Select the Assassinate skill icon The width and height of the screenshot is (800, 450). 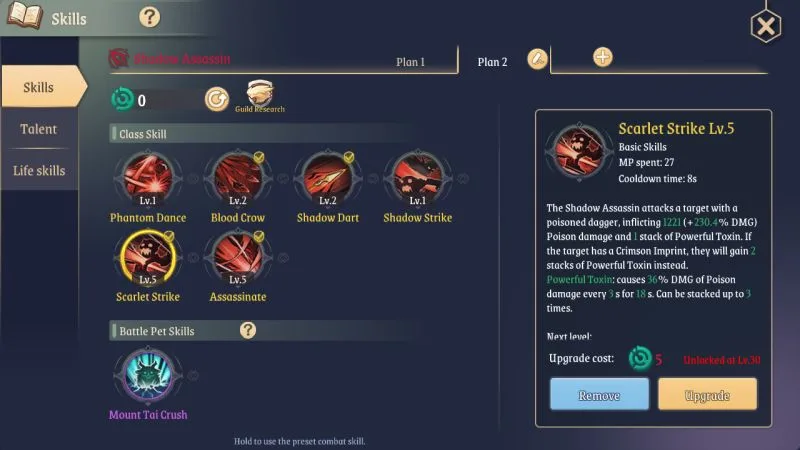(x=238, y=258)
